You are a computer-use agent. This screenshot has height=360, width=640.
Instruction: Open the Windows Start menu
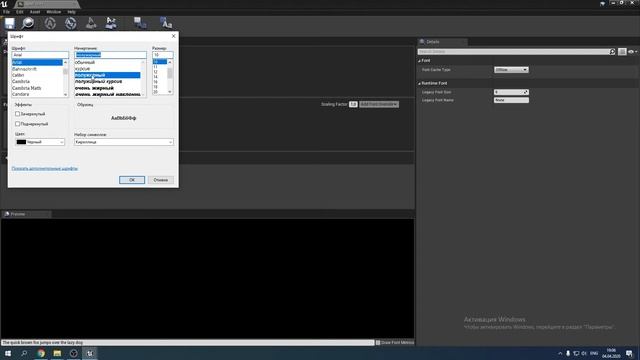[8, 353]
